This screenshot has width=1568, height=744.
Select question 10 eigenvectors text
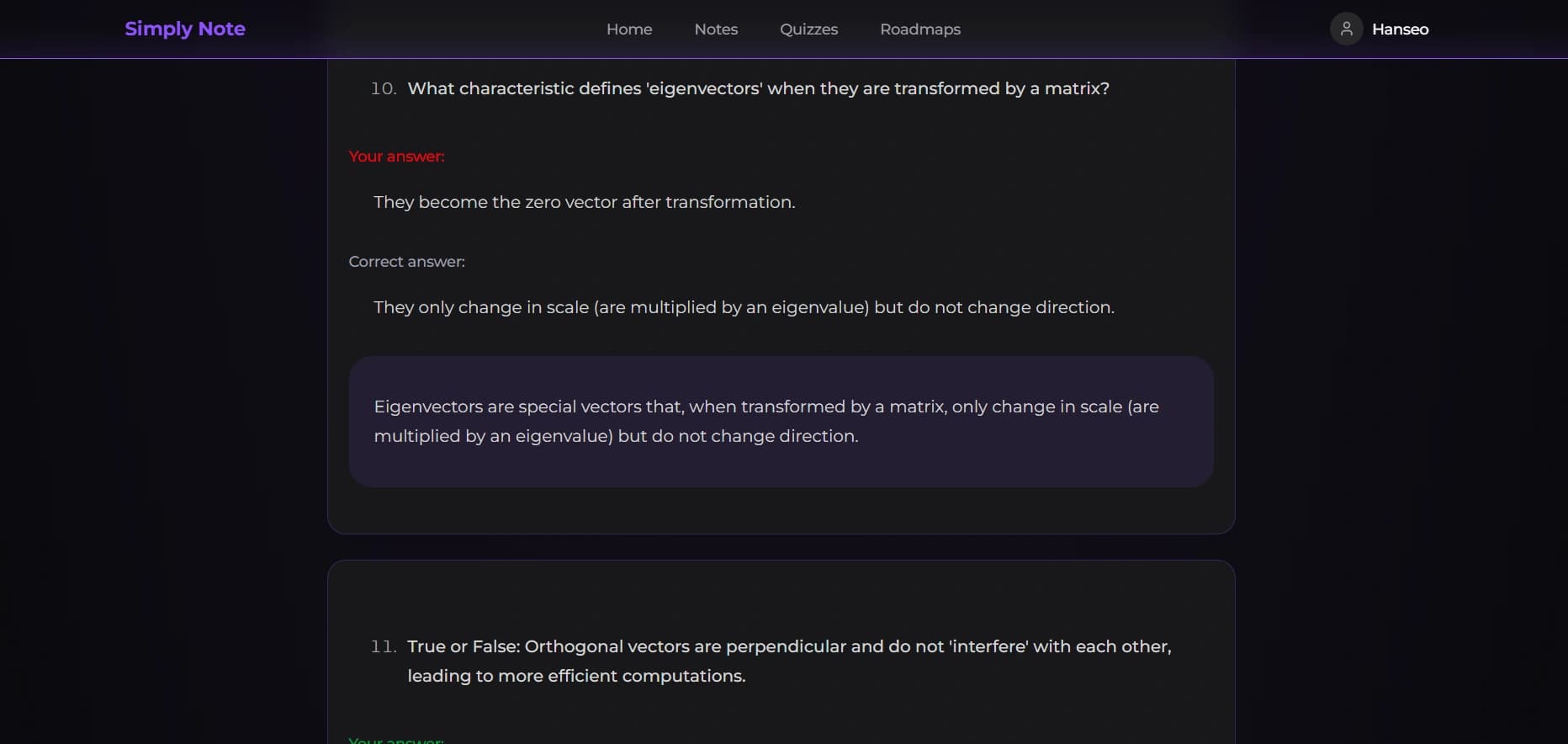click(x=758, y=88)
